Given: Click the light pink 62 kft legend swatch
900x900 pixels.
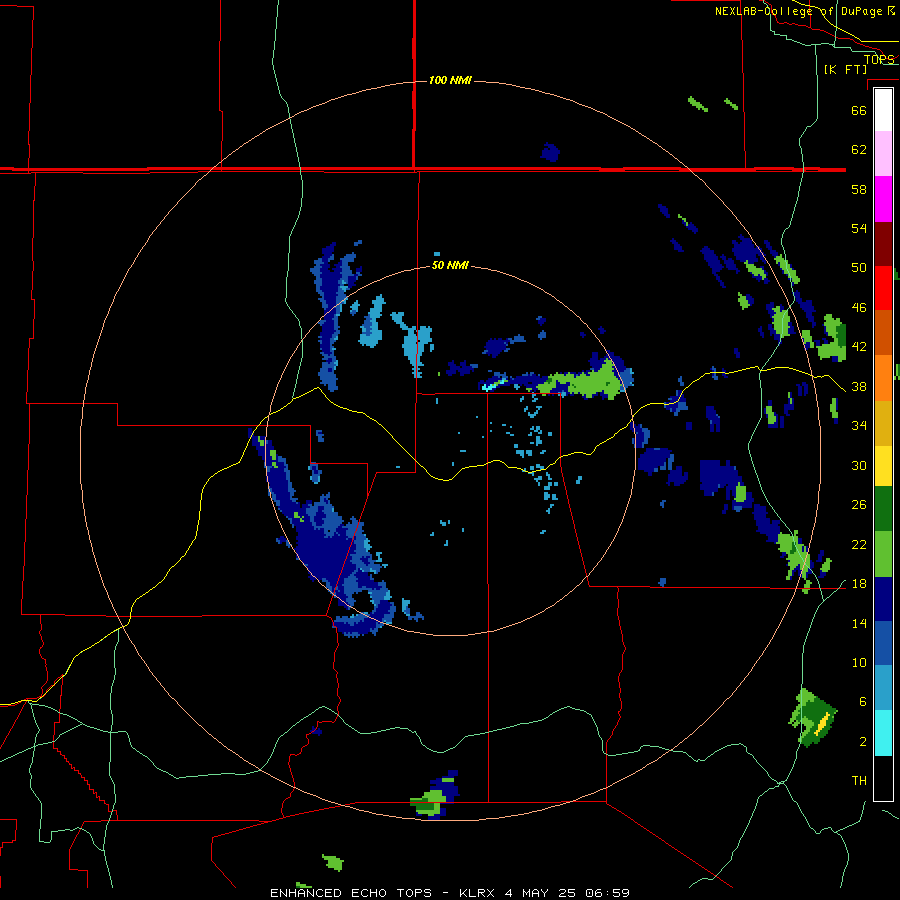Looking at the screenshot, I should point(883,154).
